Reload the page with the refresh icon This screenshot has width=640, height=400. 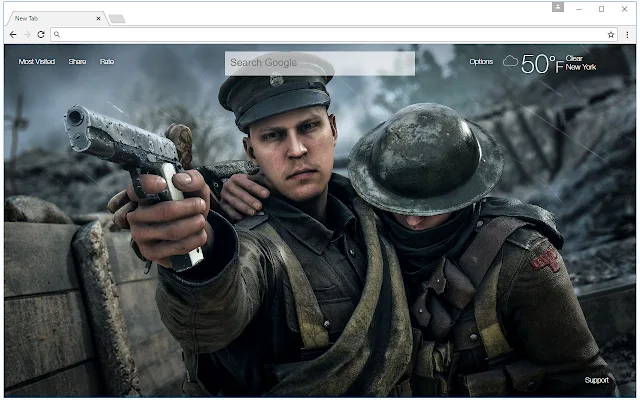tap(41, 35)
